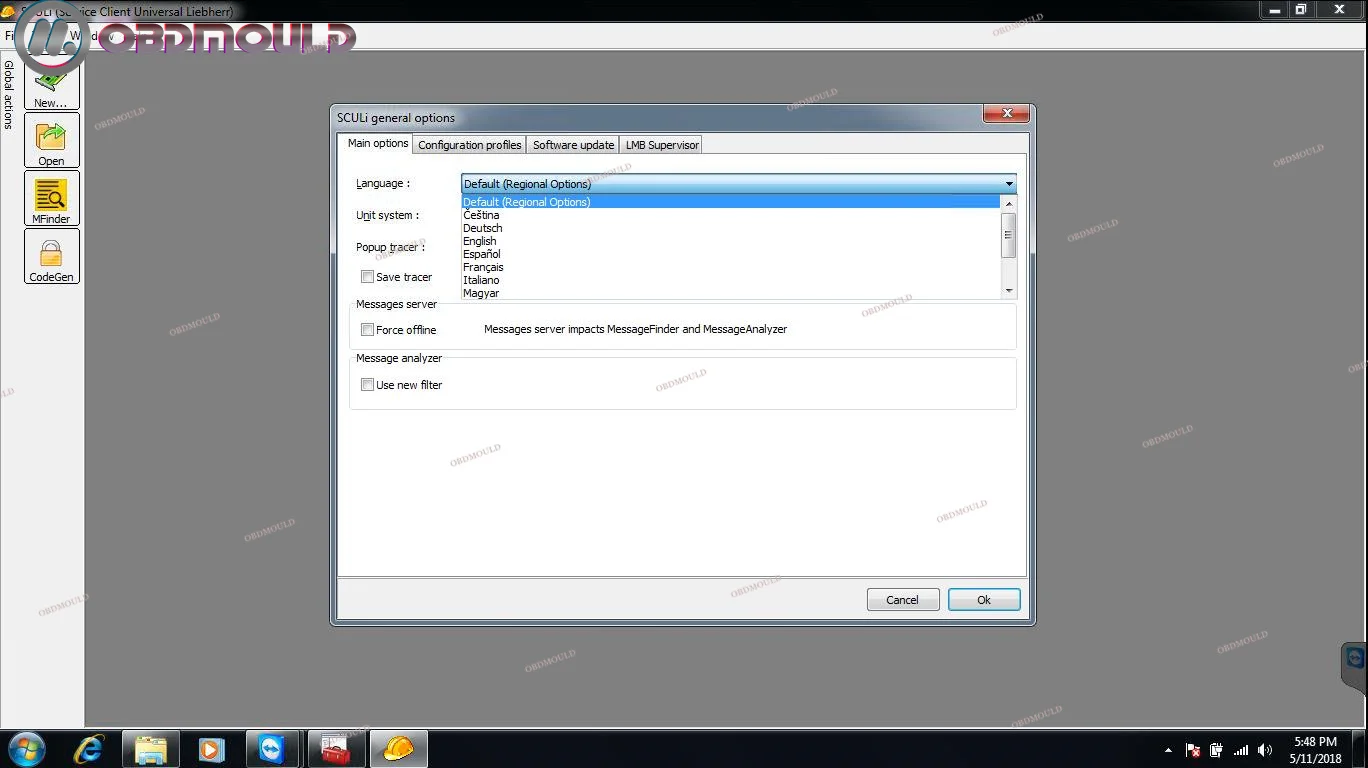The image size is (1368, 768).
Task: Open the MFinder tool
Action: (51, 198)
